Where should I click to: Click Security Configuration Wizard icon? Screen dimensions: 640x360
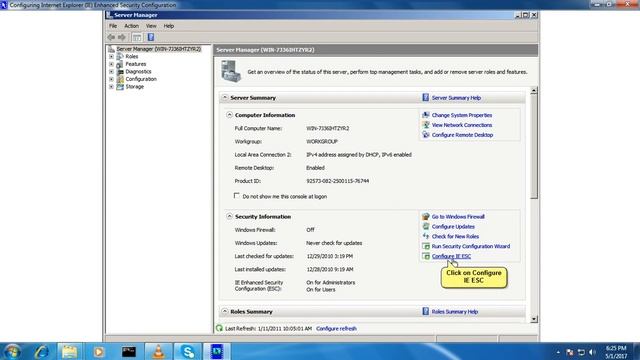tap(426, 246)
